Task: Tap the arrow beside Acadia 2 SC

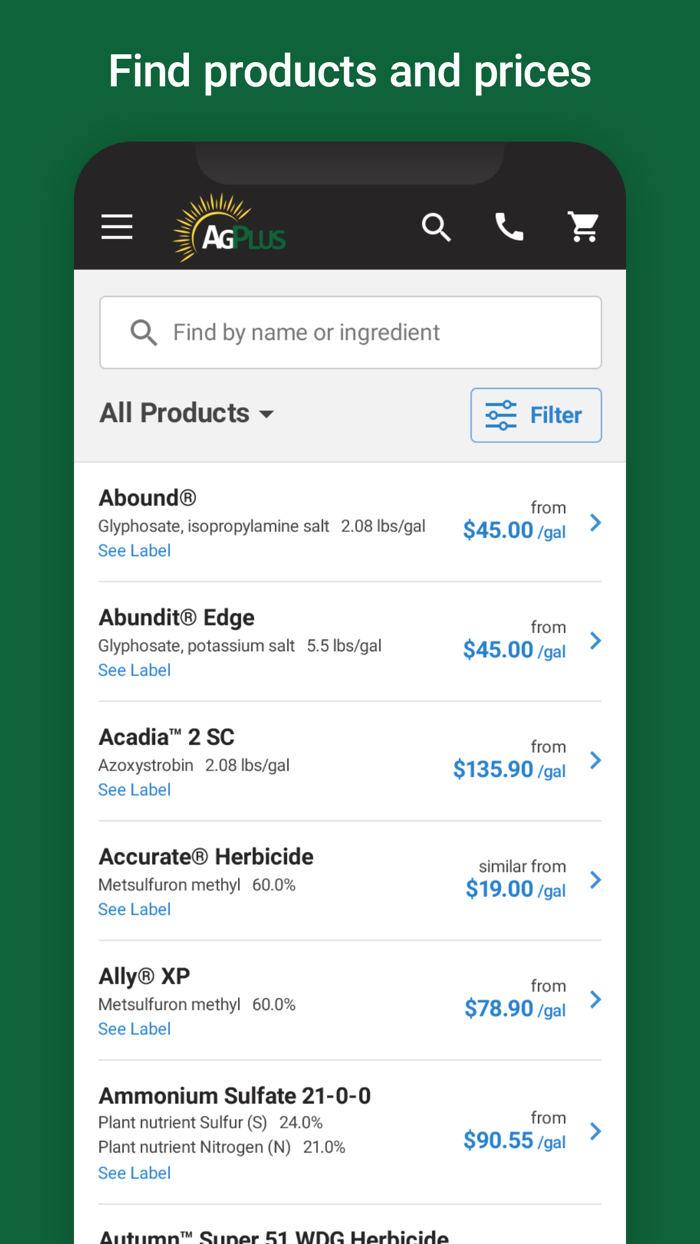Action: click(x=595, y=760)
